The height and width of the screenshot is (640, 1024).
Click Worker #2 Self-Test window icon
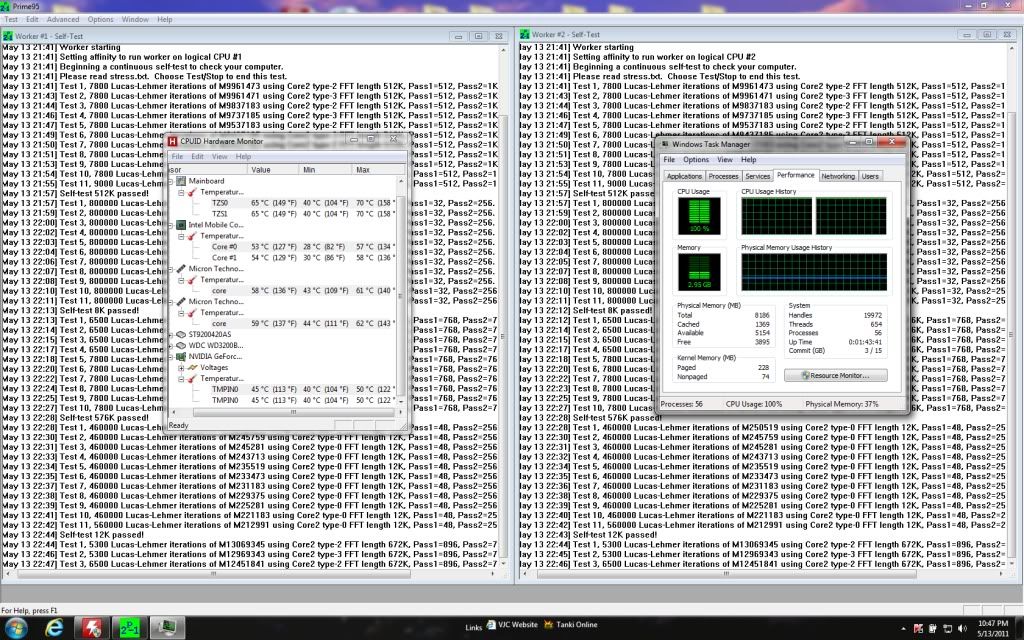point(525,34)
